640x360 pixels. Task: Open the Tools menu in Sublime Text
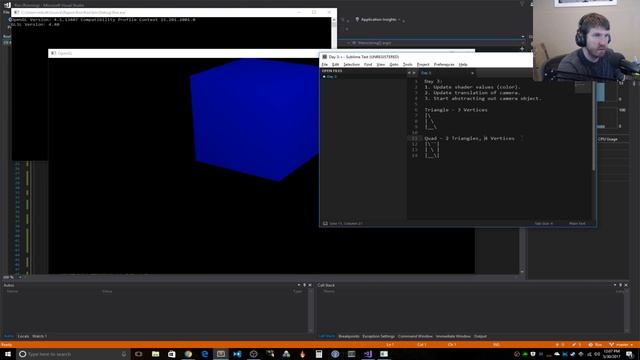pyautogui.click(x=408, y=64)
